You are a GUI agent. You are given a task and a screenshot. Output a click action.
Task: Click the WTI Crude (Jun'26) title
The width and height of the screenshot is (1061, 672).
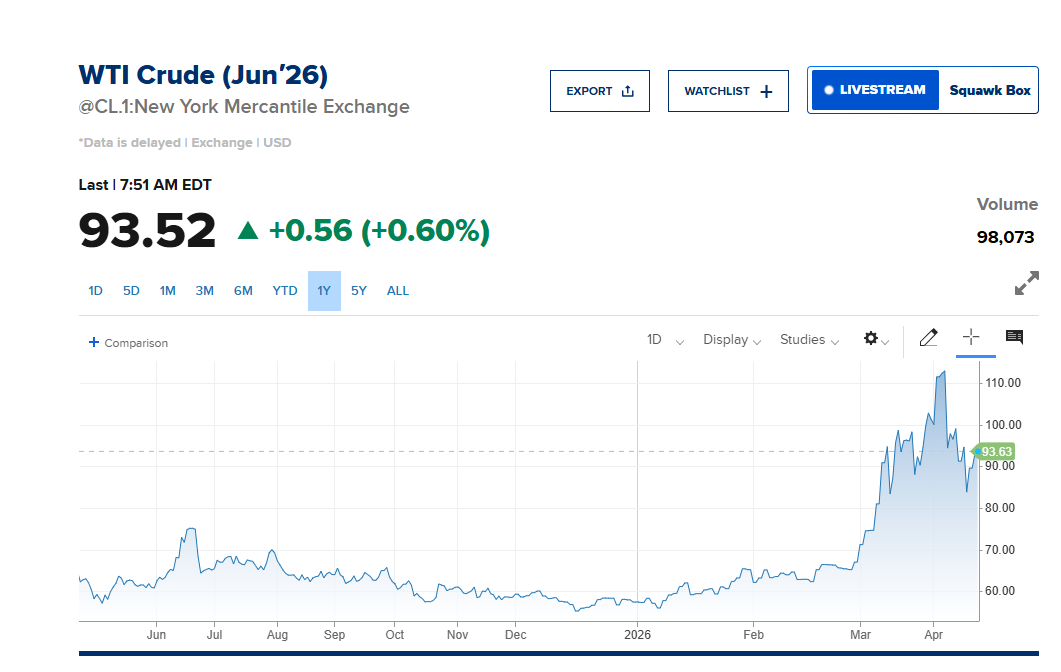[x=203, y=75]
